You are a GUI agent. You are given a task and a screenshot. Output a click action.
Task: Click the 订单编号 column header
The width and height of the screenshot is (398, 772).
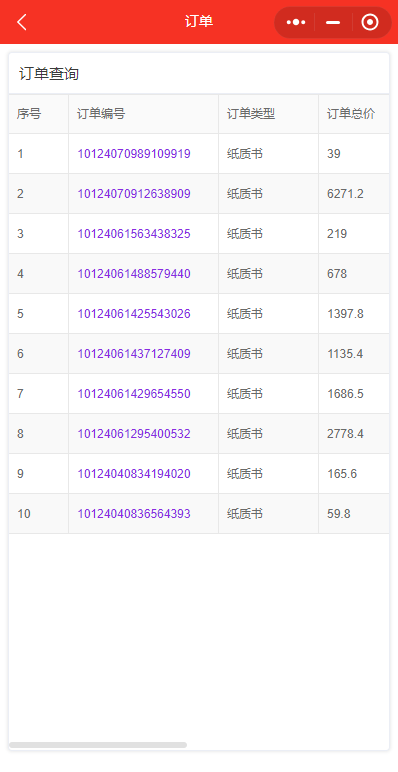click(101, 114)
